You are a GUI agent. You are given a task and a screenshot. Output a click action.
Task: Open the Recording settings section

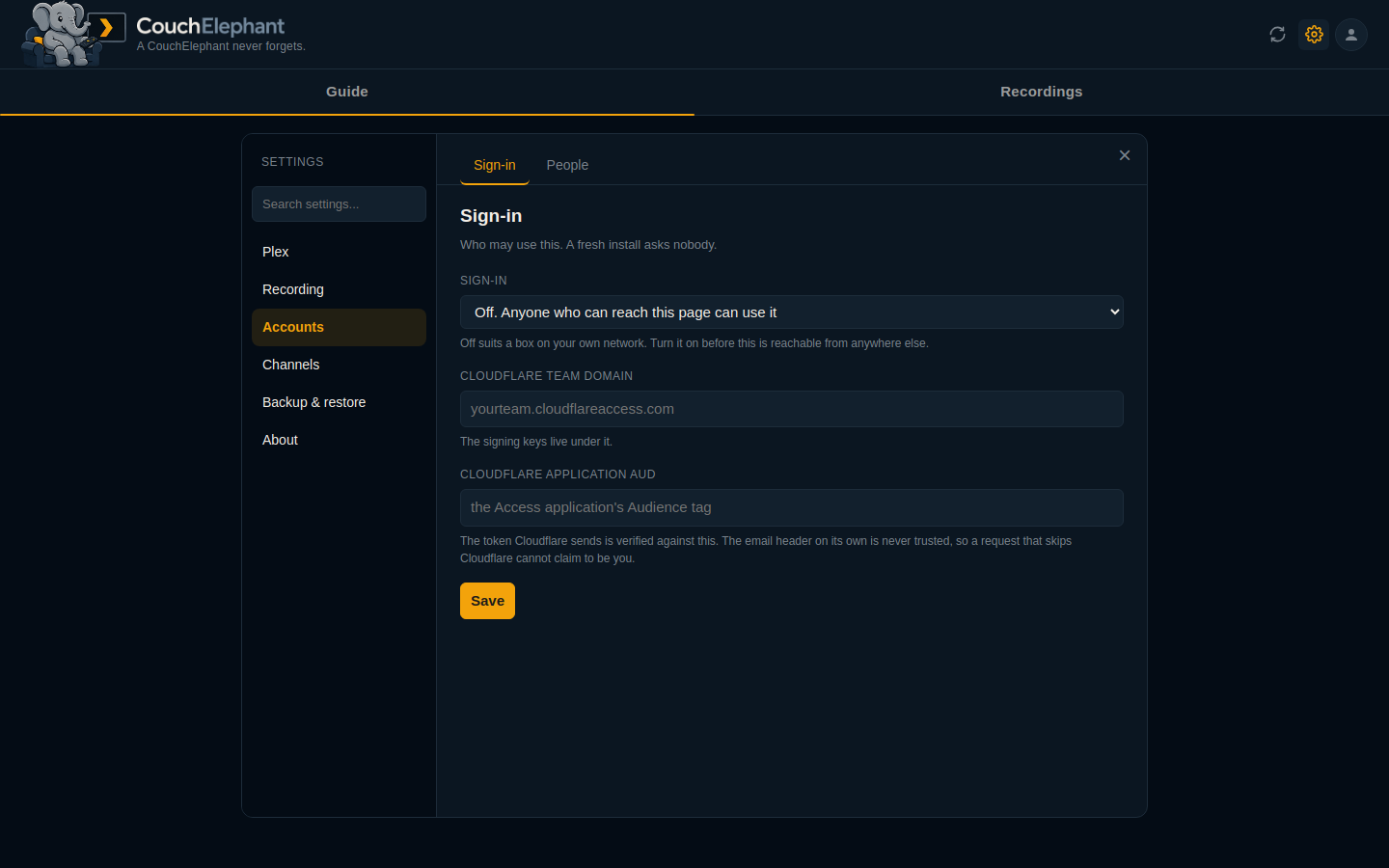coord(339,289)
